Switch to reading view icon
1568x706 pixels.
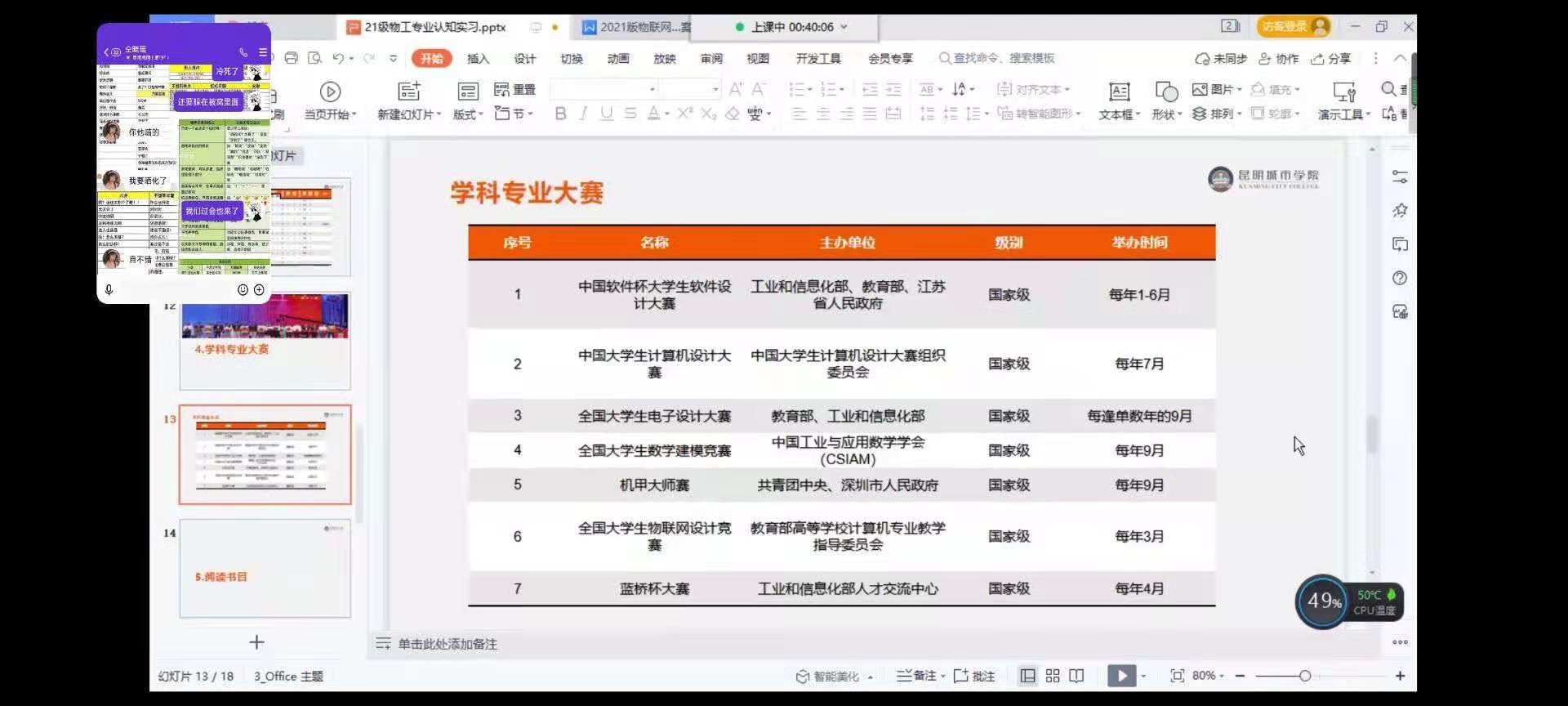[1076, 676]
